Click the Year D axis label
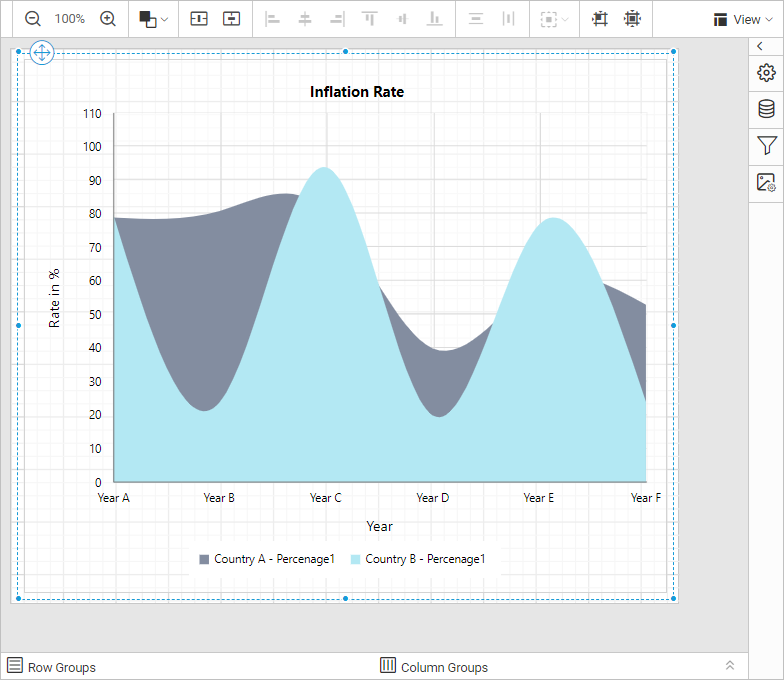 (433, 498)
